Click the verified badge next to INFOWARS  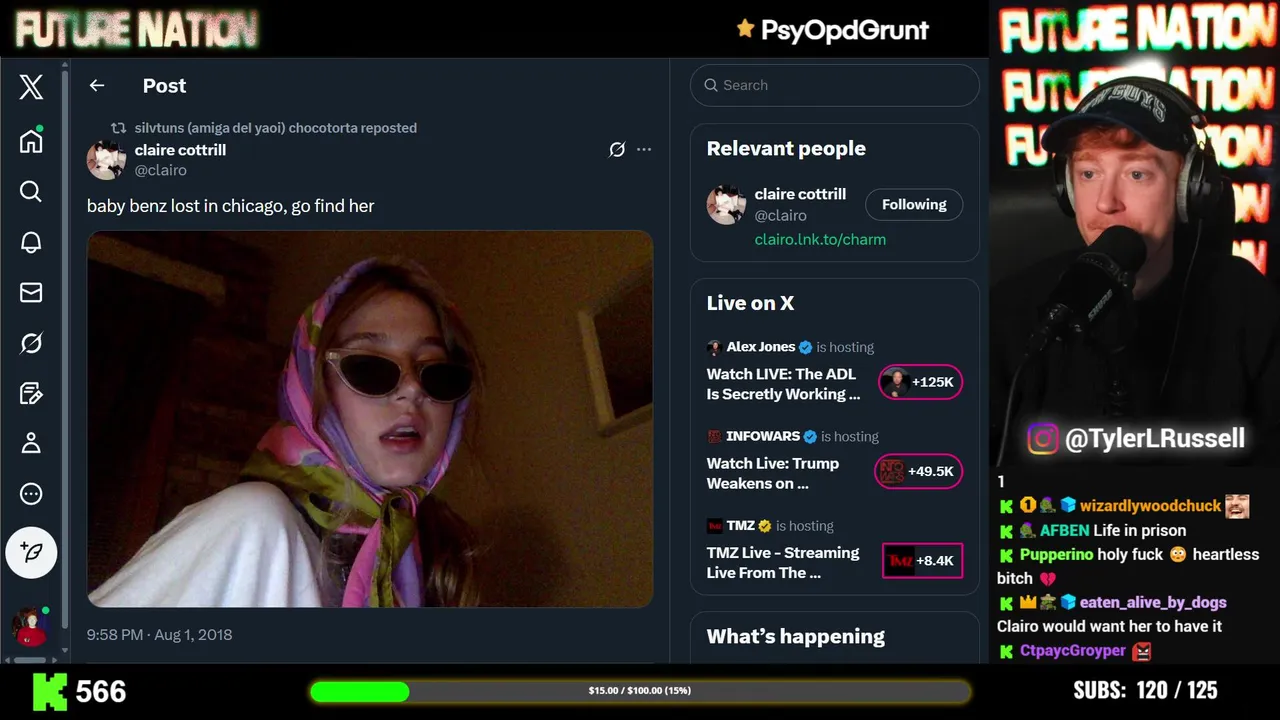tap(810, 436)
